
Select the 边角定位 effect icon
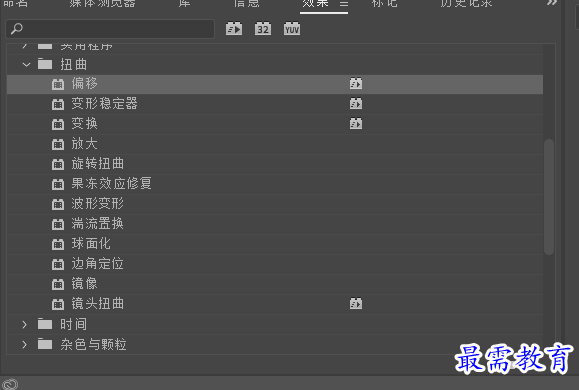pyautogui.click(x=58, y=264)
